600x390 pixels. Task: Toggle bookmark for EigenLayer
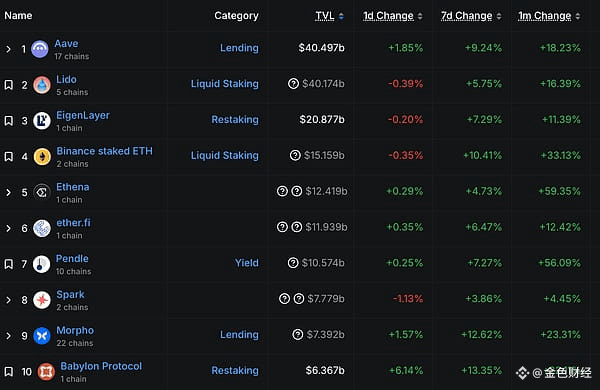coord(8,121)
